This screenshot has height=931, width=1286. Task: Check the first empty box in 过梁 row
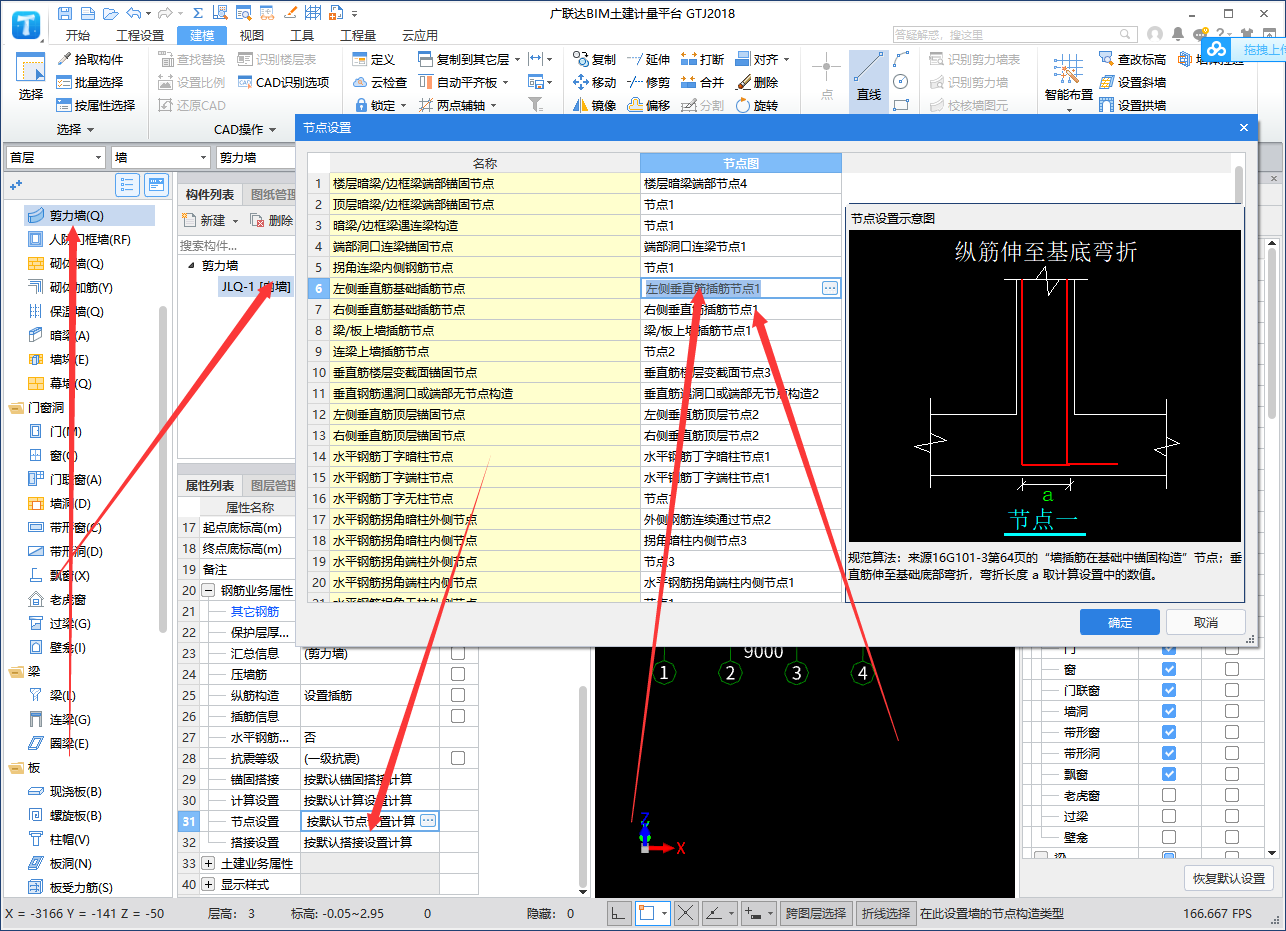point(1169,816)
